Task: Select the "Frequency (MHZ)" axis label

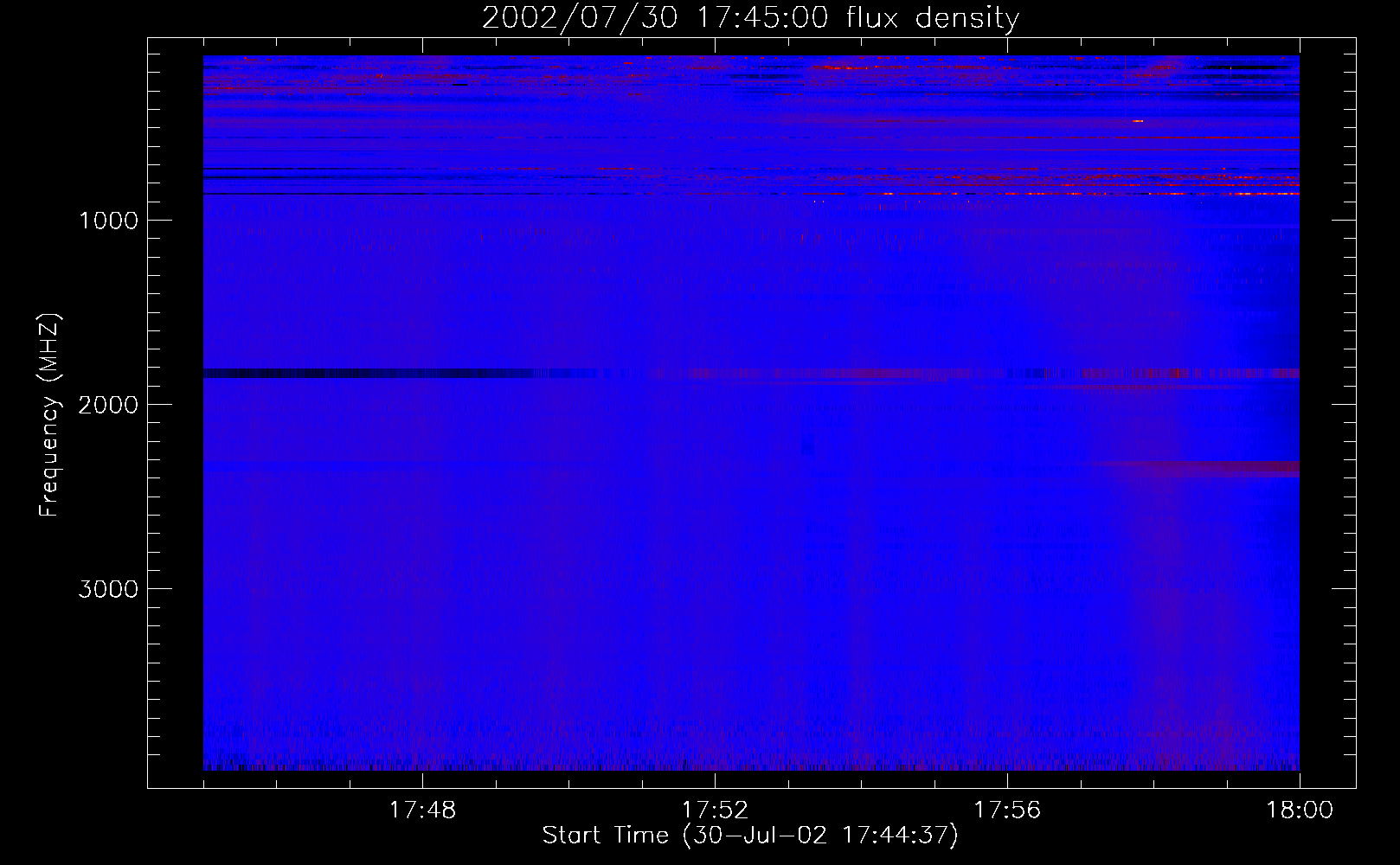Action: pos(49,415)
